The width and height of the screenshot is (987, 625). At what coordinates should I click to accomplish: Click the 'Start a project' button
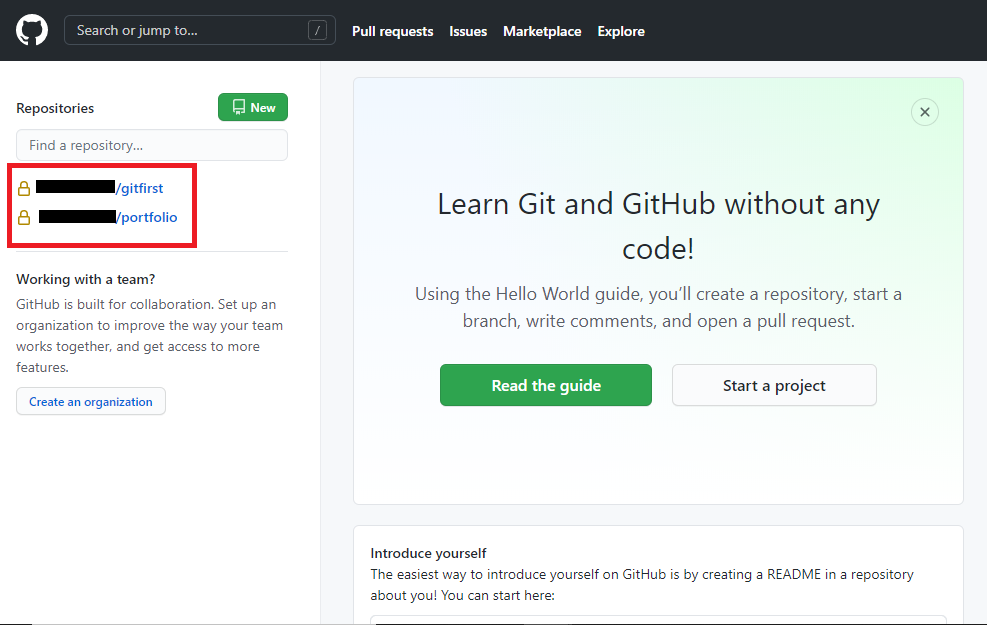774,385
